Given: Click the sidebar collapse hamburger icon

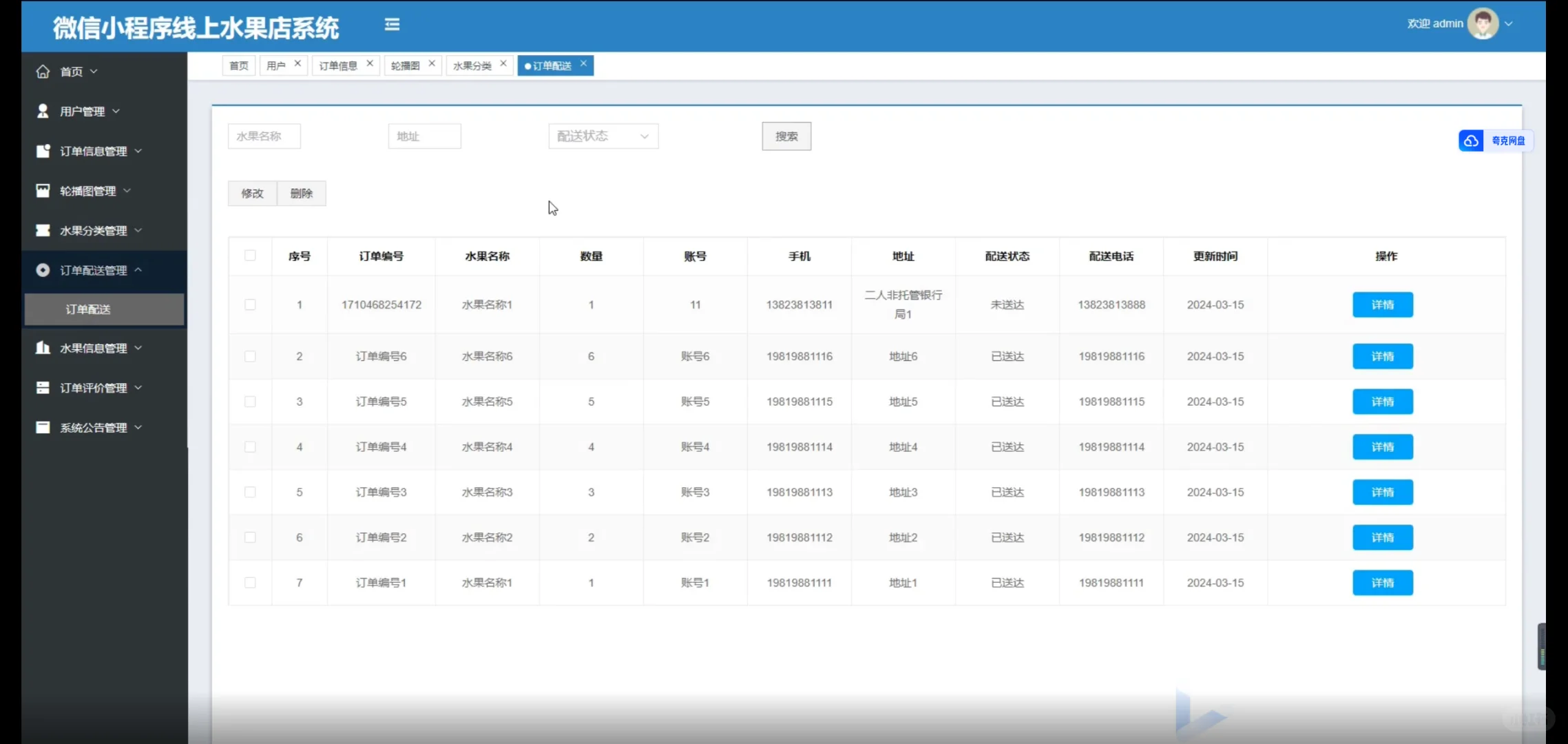Looking at the screenshot, I should click(392, 24).
